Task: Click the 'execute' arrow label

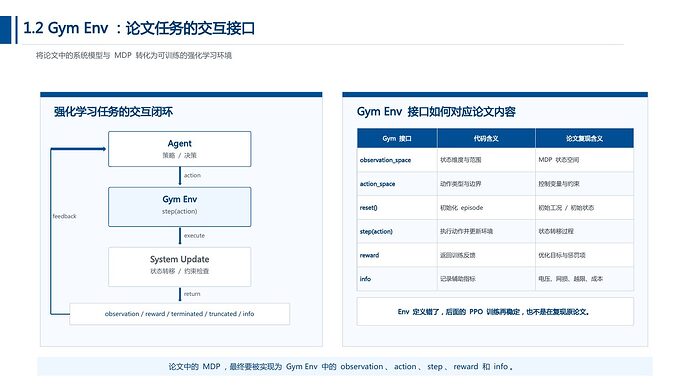Action: pos(194,236)
